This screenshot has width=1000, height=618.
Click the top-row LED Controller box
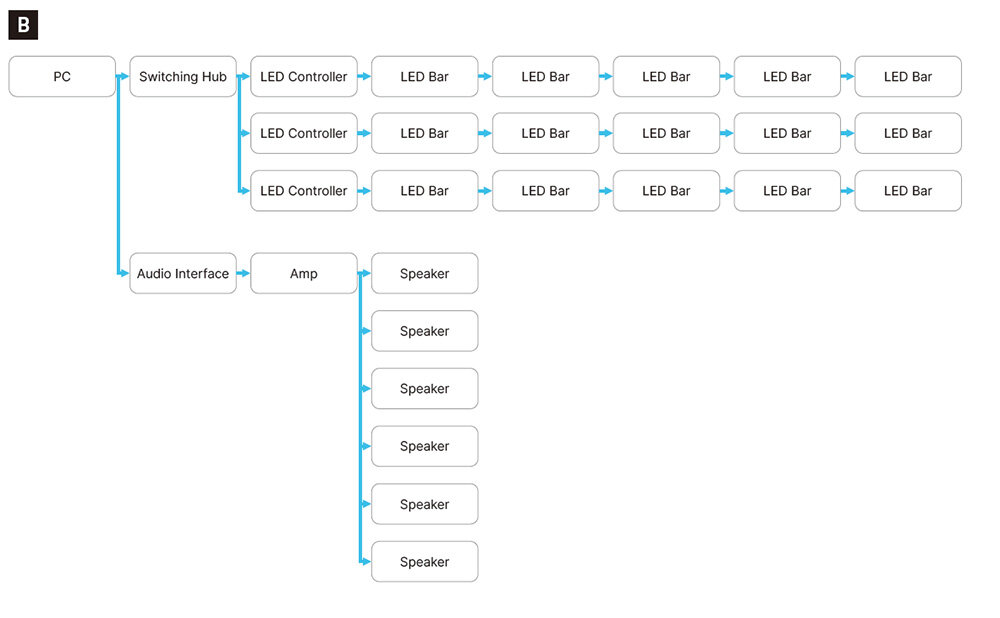tap(304, 77)
